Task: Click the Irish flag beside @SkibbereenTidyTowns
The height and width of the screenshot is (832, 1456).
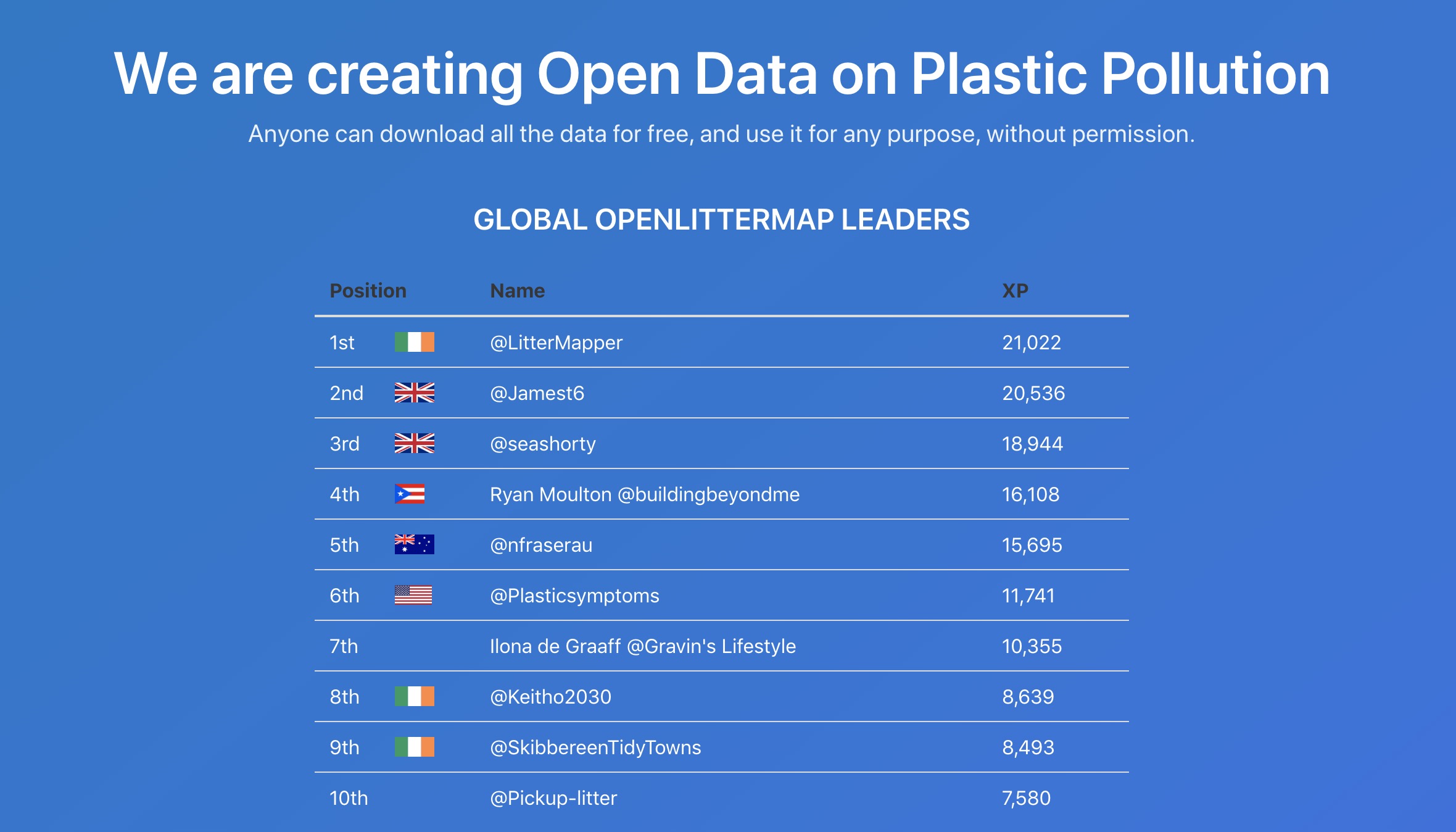Action: point(416,747)
